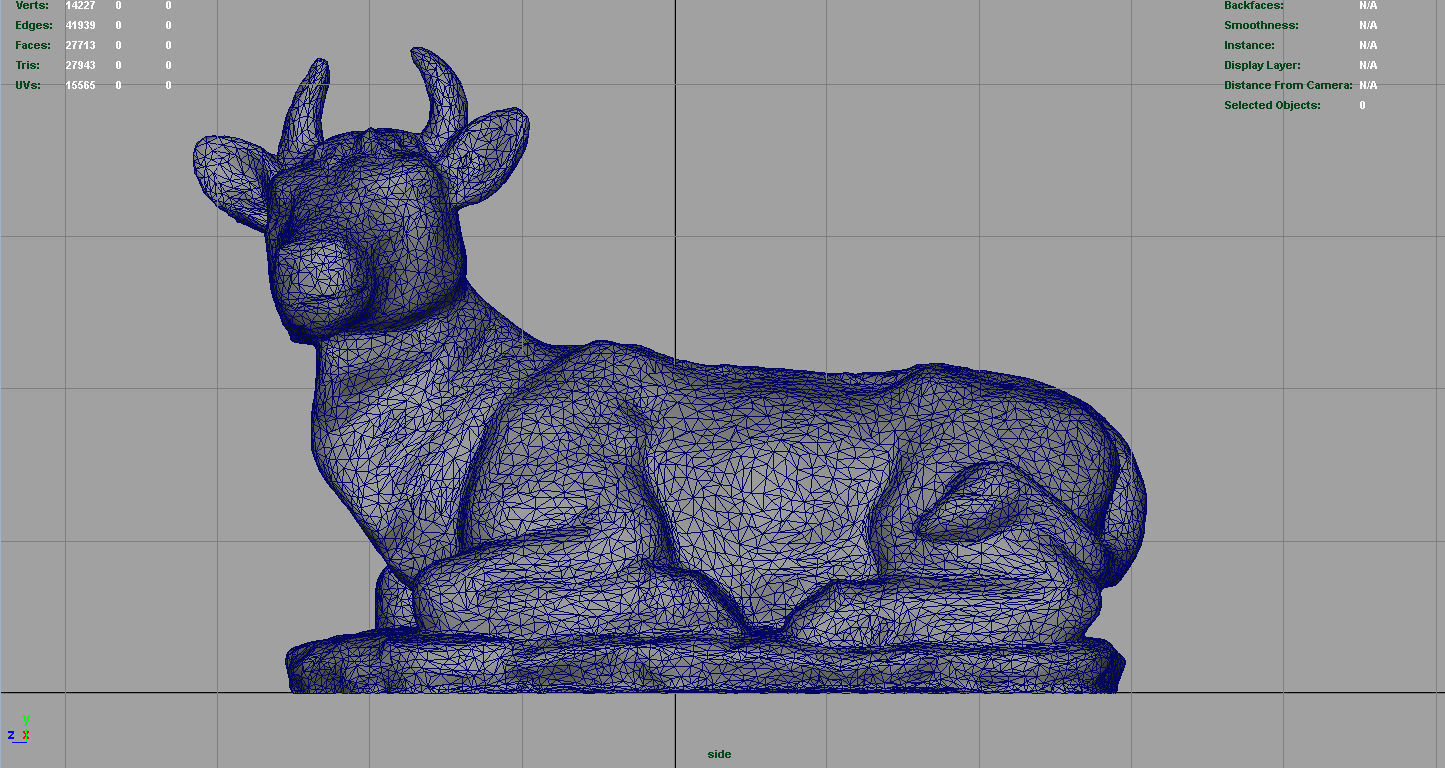Click the N/A value beside Backfaces
1445x768 pixels.
coord(1368,5)
